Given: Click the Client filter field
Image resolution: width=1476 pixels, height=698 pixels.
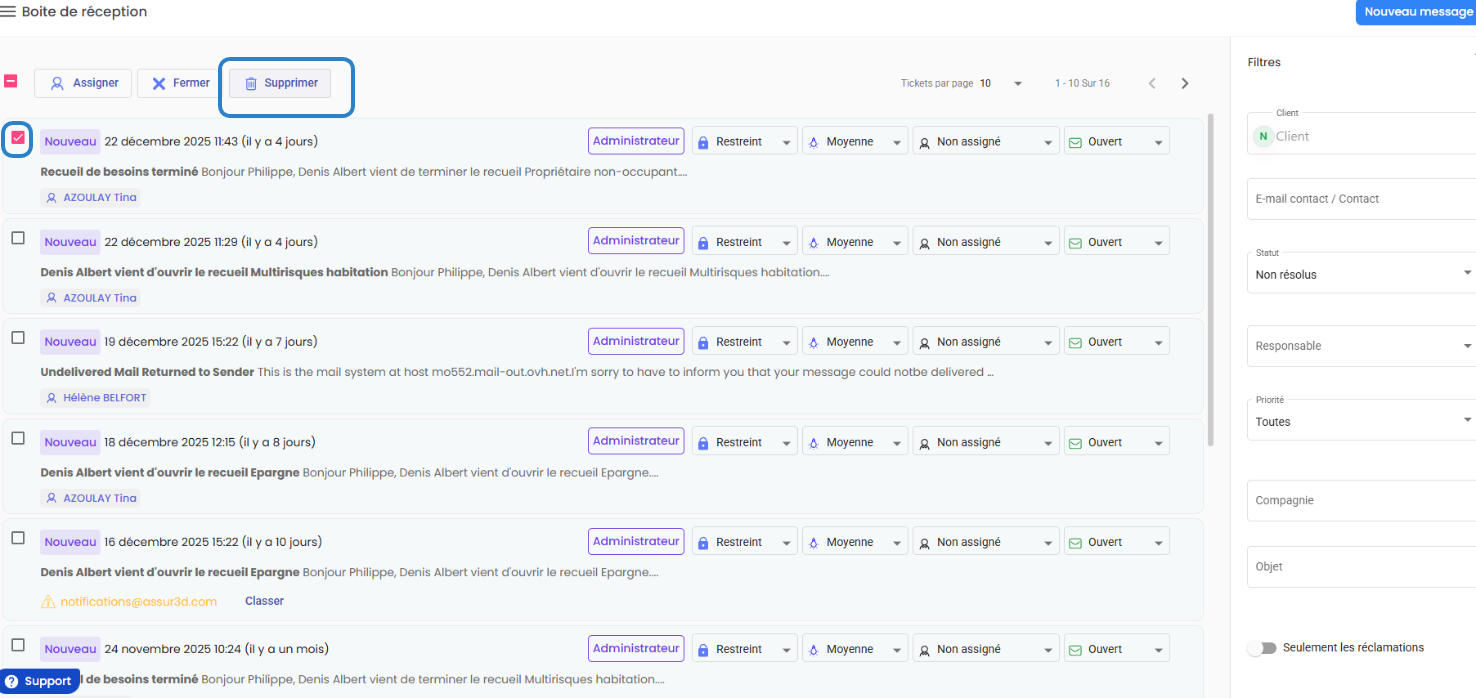Looking at the screenshot, I should click(1361, 134).
